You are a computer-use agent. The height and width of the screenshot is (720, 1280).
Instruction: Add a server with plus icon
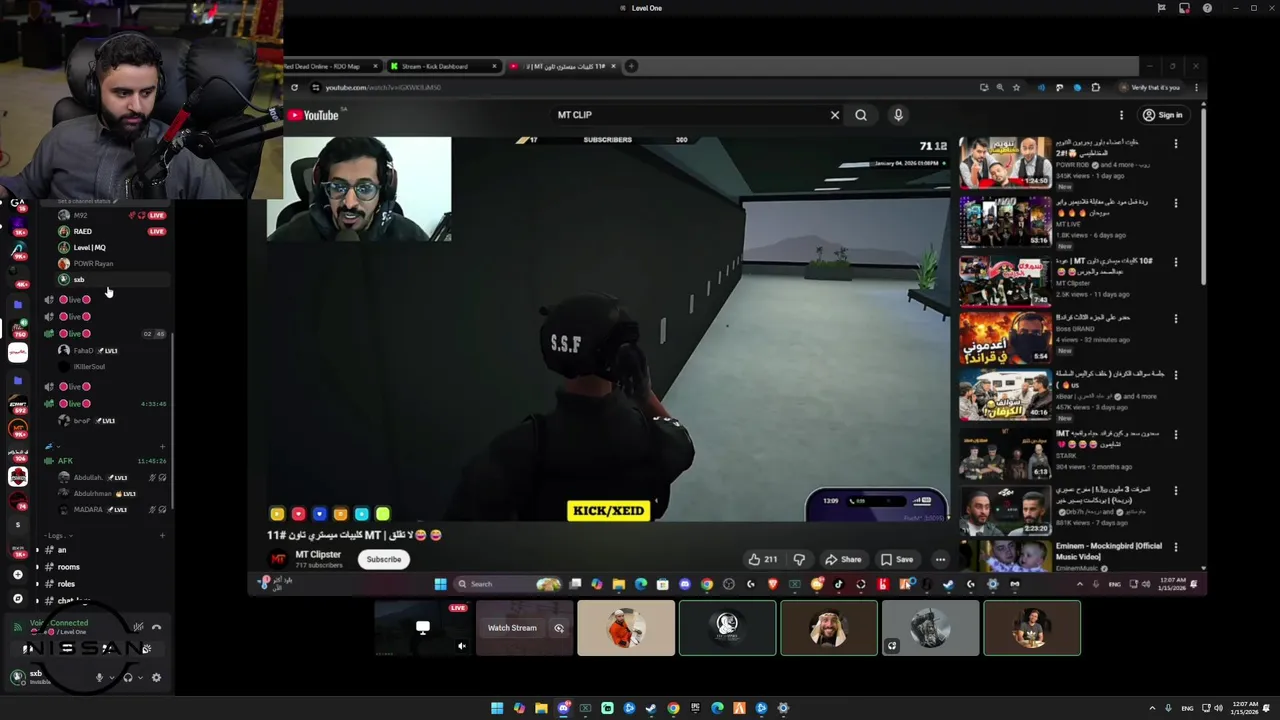(17, 574)
